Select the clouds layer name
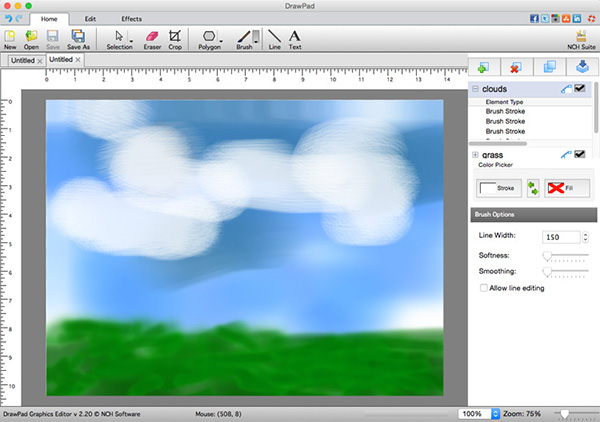The height and width of the screenshot is (422, 600). click(494, 89)
